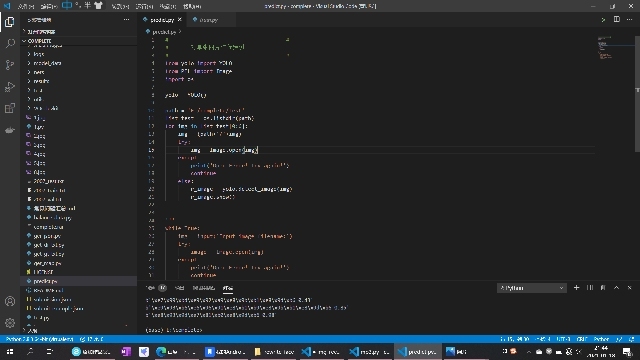640x360 pixels.
Task: Select Python interpreter in status bar
Action: (x=40, y=339)
